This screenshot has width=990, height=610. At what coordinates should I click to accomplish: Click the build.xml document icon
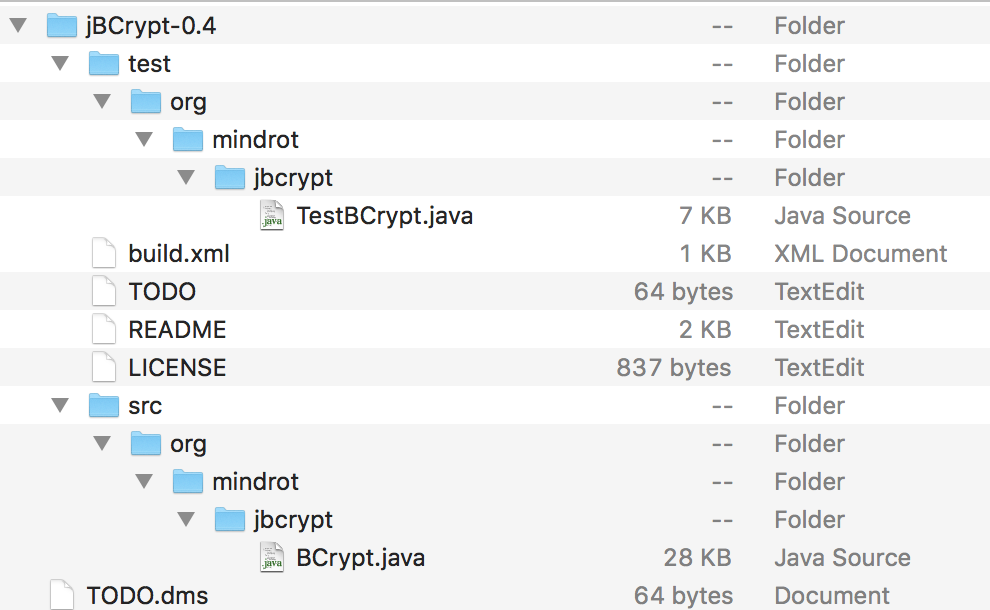click(104, 254)
